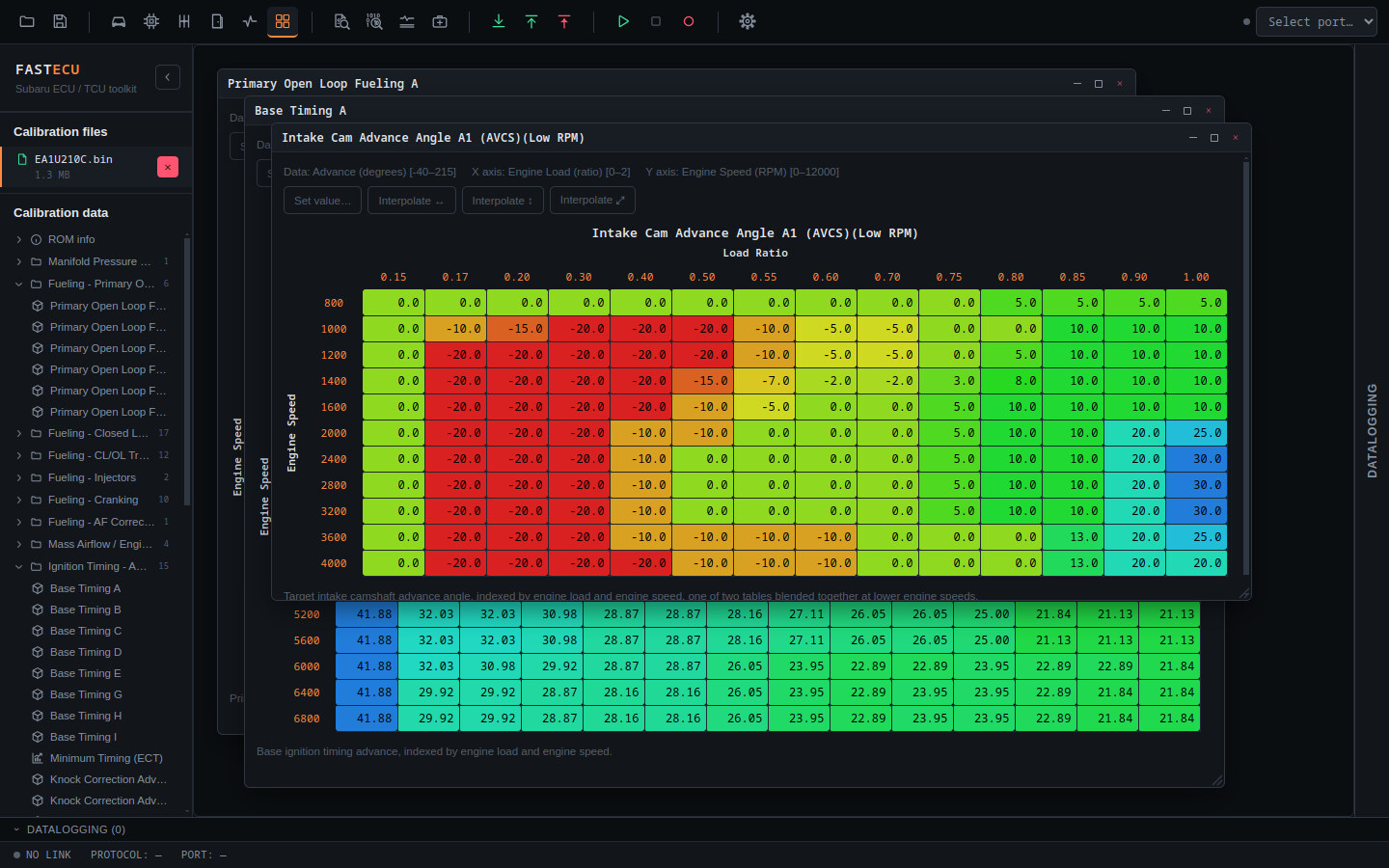
Task: Select the car vehicle icon in toolbar
Action: tap(119, 21)
